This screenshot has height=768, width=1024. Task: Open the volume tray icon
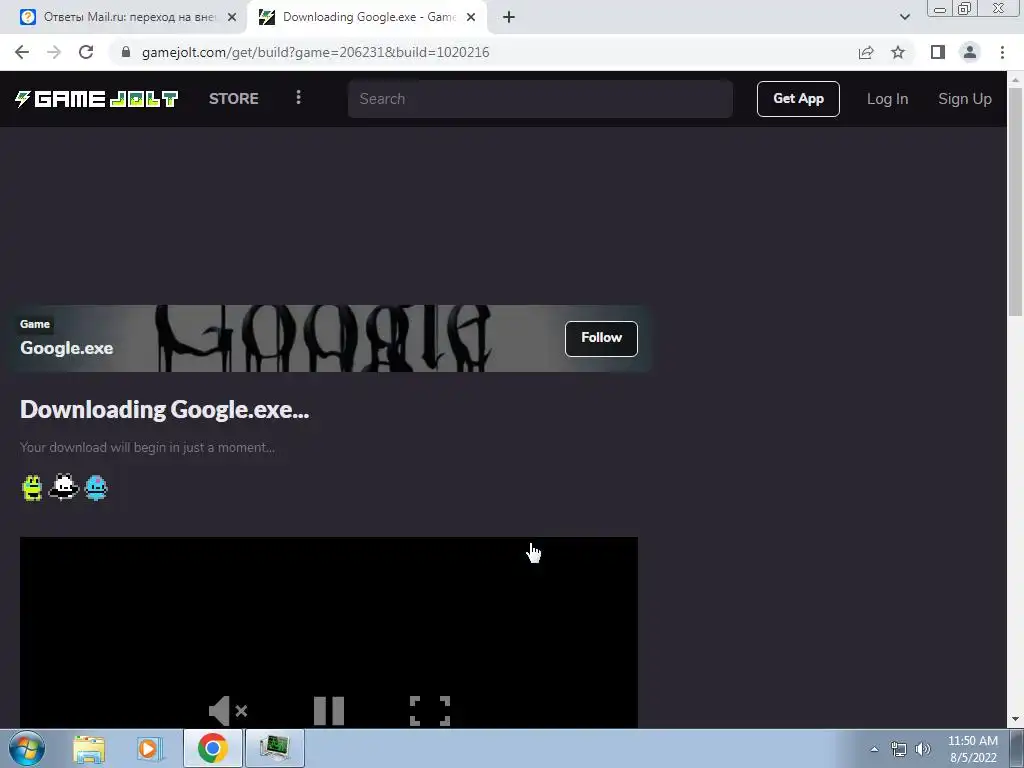point(923,749)
